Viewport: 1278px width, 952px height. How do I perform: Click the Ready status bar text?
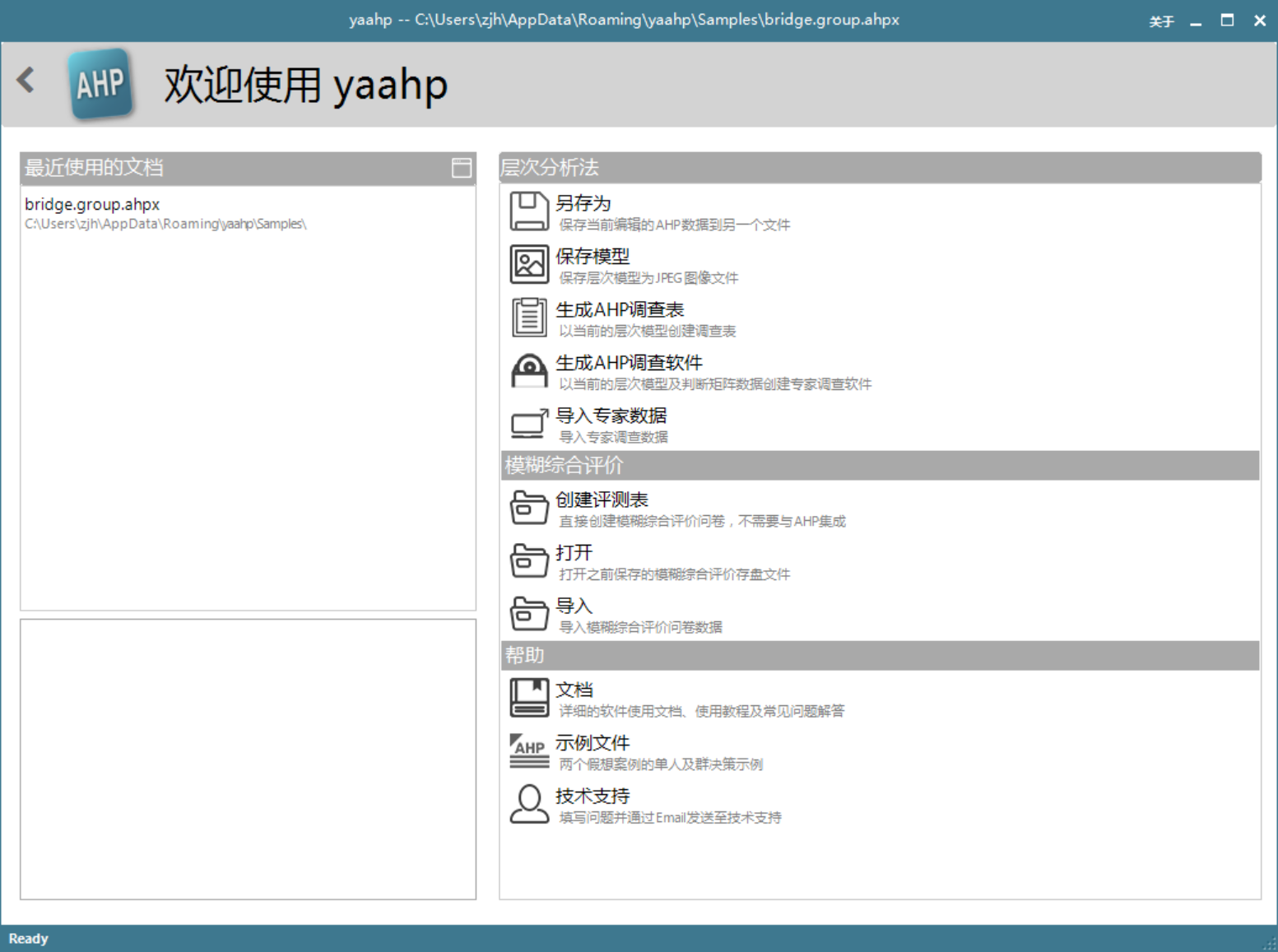[28, 939]
